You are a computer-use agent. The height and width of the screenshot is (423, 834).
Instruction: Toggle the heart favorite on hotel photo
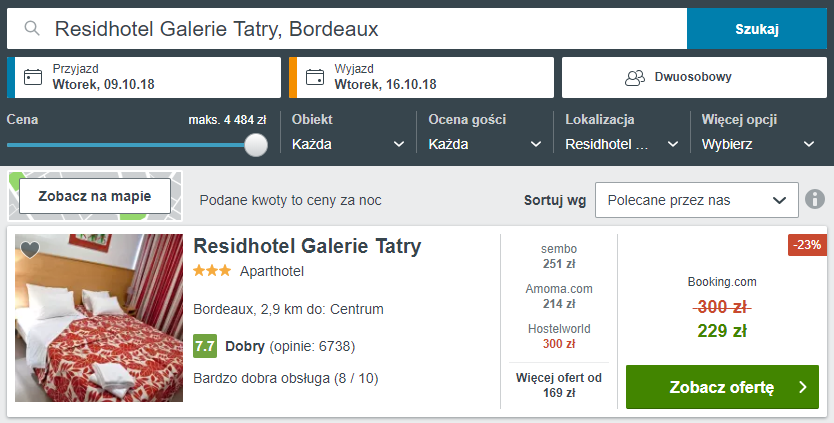coord(30,250)
